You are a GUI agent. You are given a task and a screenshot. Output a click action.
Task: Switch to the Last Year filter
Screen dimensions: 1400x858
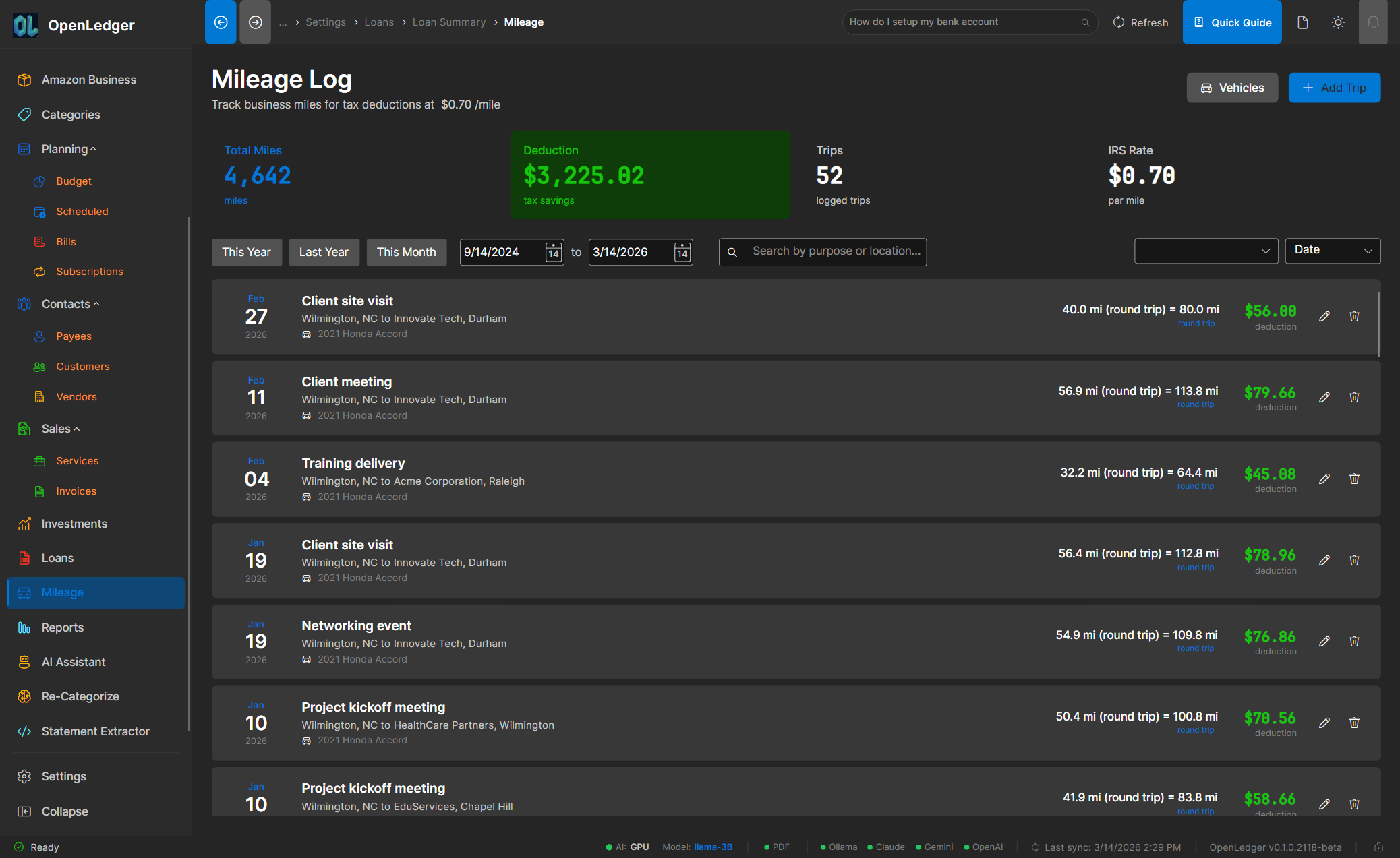324,252
